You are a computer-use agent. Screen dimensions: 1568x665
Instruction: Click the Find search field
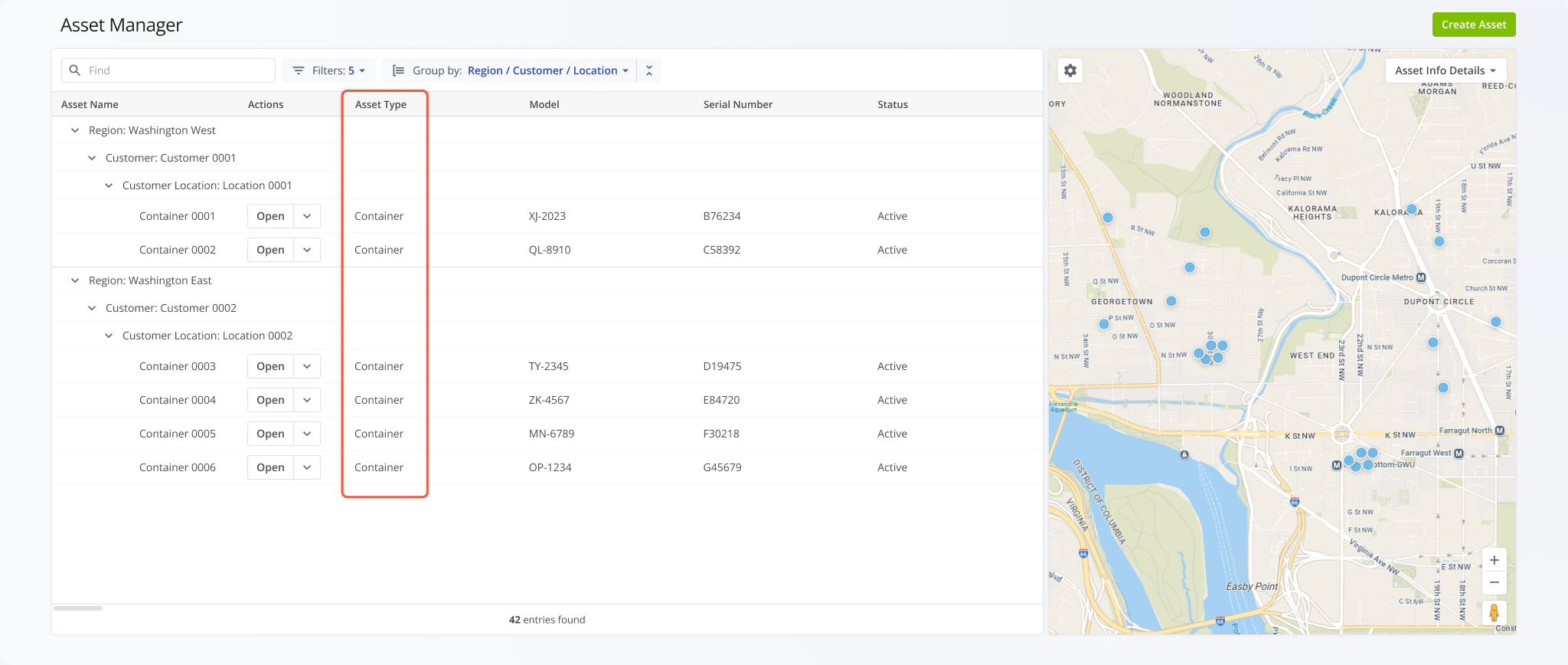click(168, 70)
